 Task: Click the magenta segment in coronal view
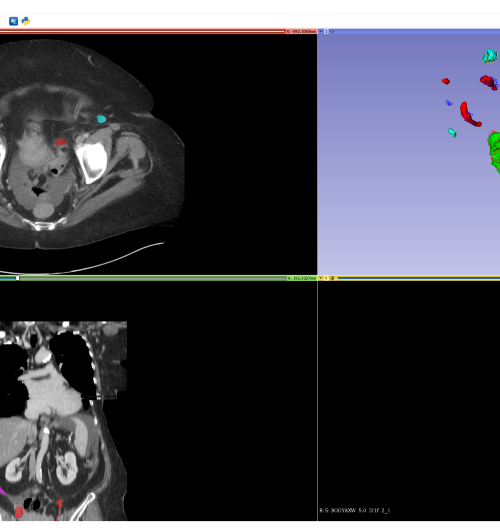pos(2,491)
